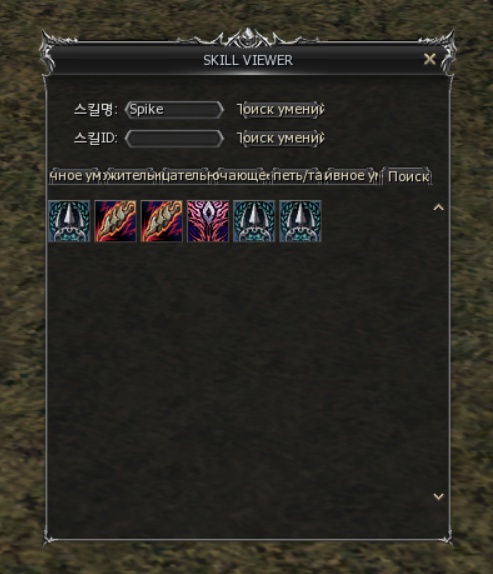Open the 'чное ум' skills tab
The height and width of the screenshot is (574, 493).
coord(76,176)
